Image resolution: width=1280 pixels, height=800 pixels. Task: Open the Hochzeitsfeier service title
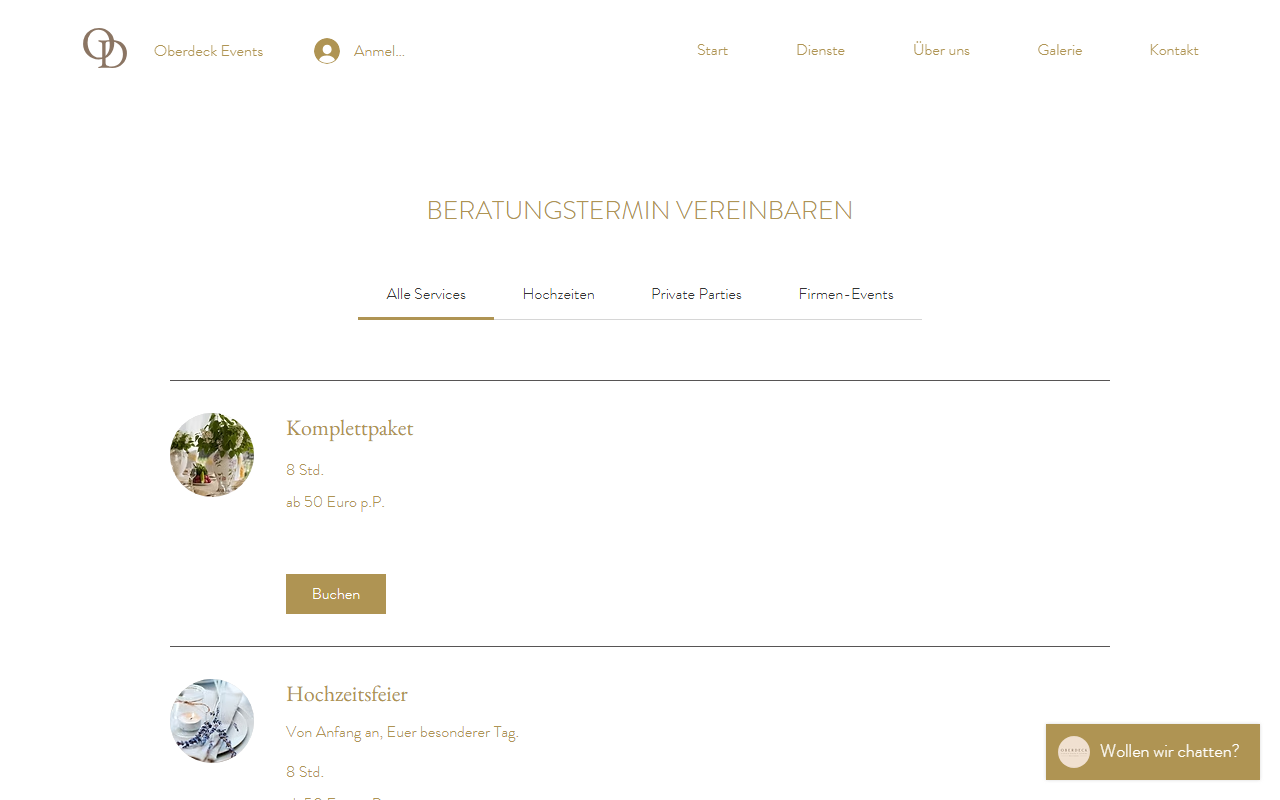click(347, 694)
